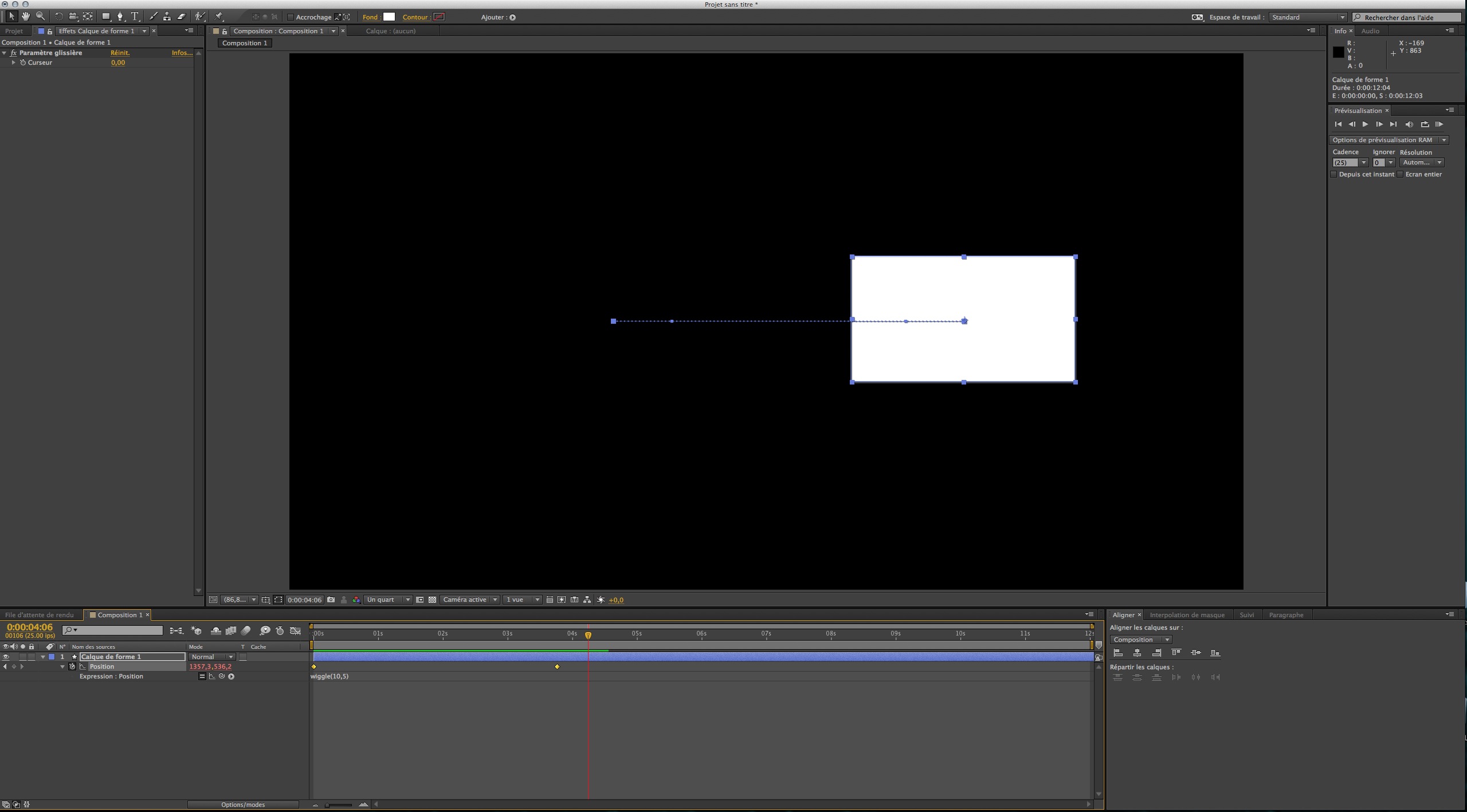Enable the Depuis cet instant checkbox
The width and height of the screenshot is (1467, 812).
pyautogui.click(x=1334, y=174)
